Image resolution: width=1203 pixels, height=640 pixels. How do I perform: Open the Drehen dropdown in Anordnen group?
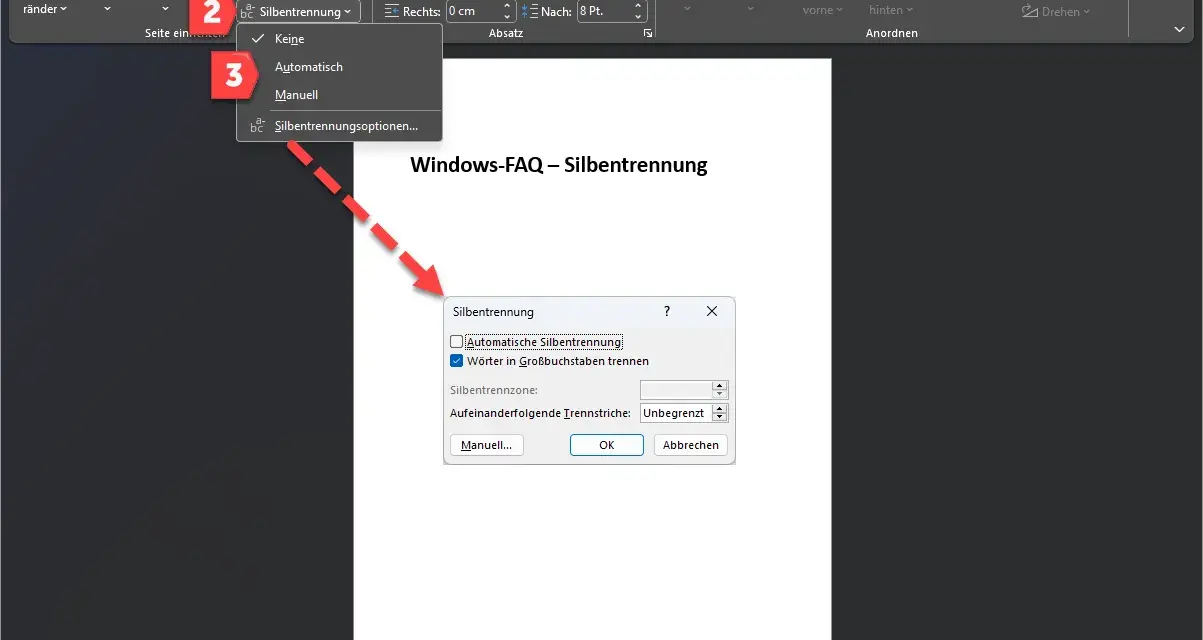coord(1056,11)
